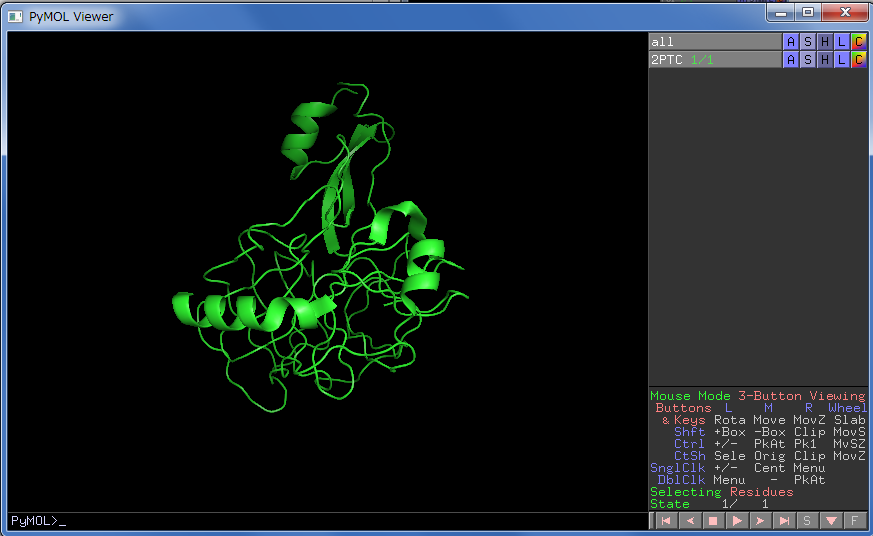This screenshot has width=873, height=536.
Task: Open Hide menu for 2PTC object
Action: (825, 60)
